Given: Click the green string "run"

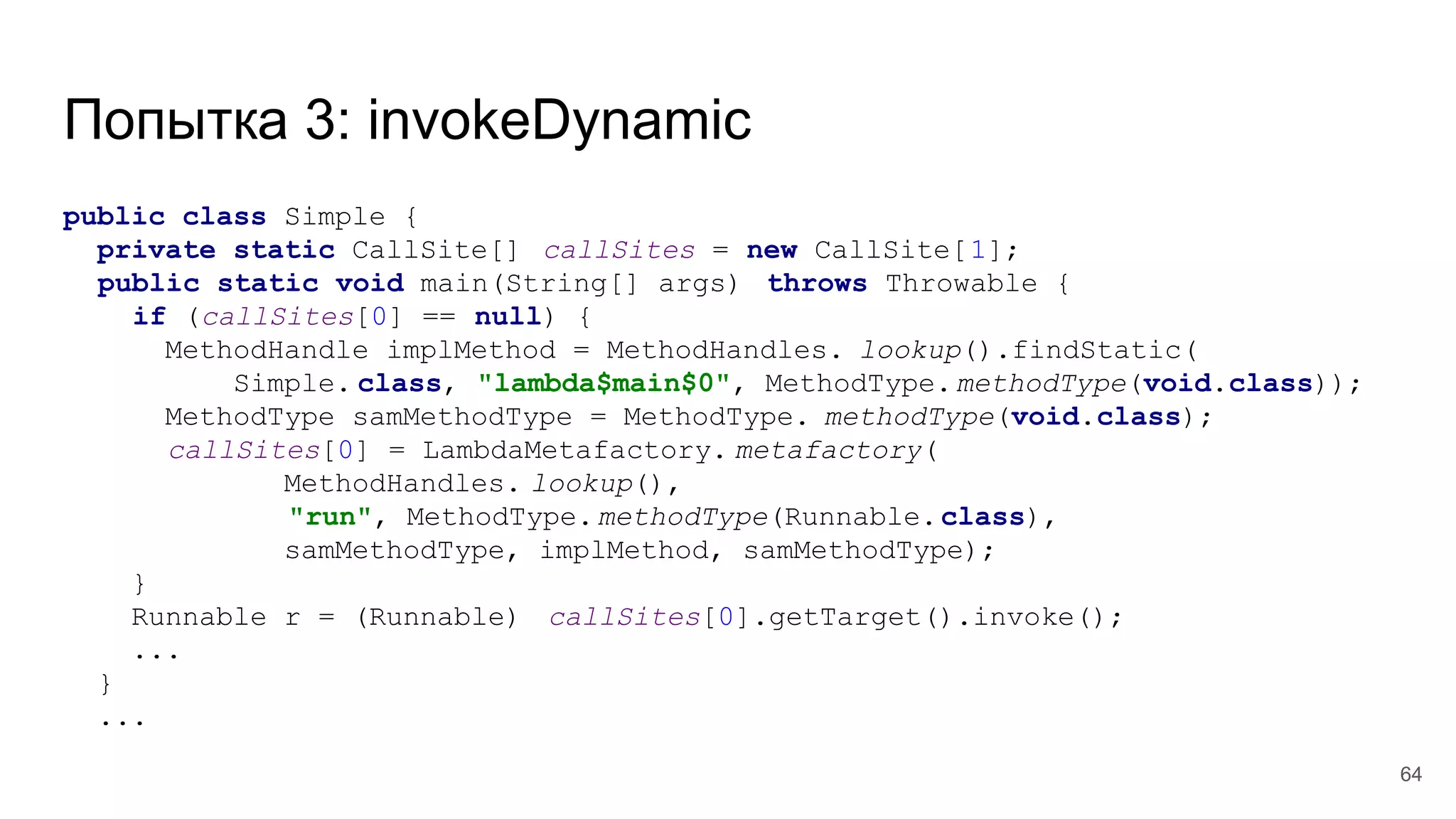Looking at the screenshot, I should tap(331, 517).
